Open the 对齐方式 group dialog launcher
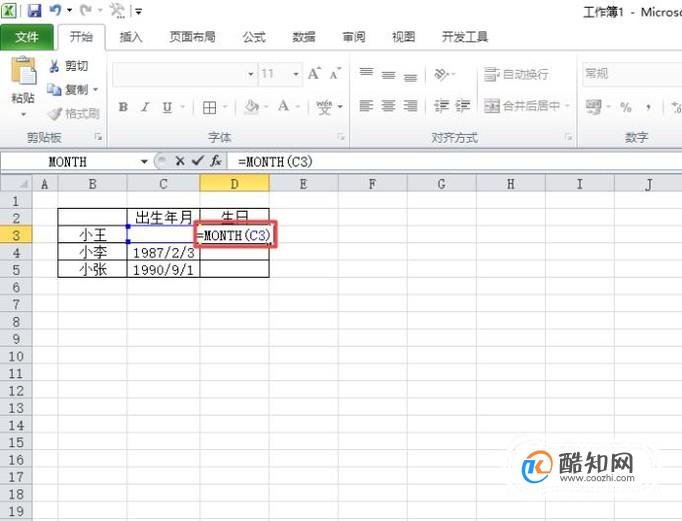The height and width of the screenshot is (521, 682). [x=568, y=137]
